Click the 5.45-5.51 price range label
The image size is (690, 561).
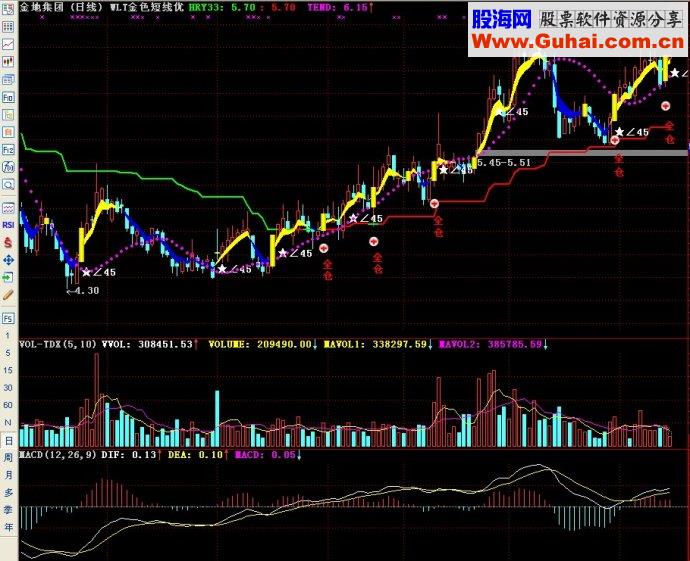(x=504, y=162)
